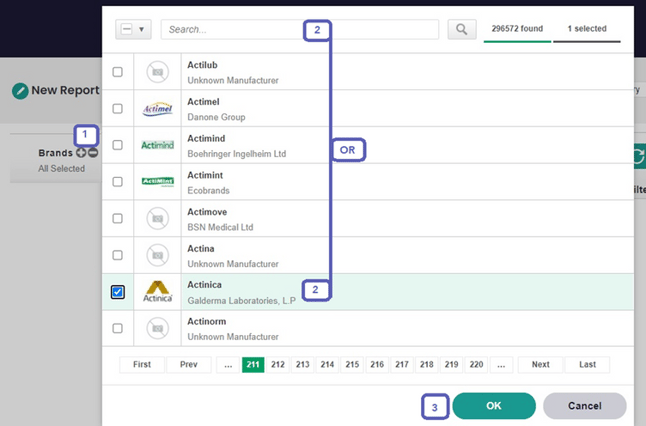Viewport: 646px width, 426px height.
Task: Go to page 220
Action: click(x=476, y=365)
